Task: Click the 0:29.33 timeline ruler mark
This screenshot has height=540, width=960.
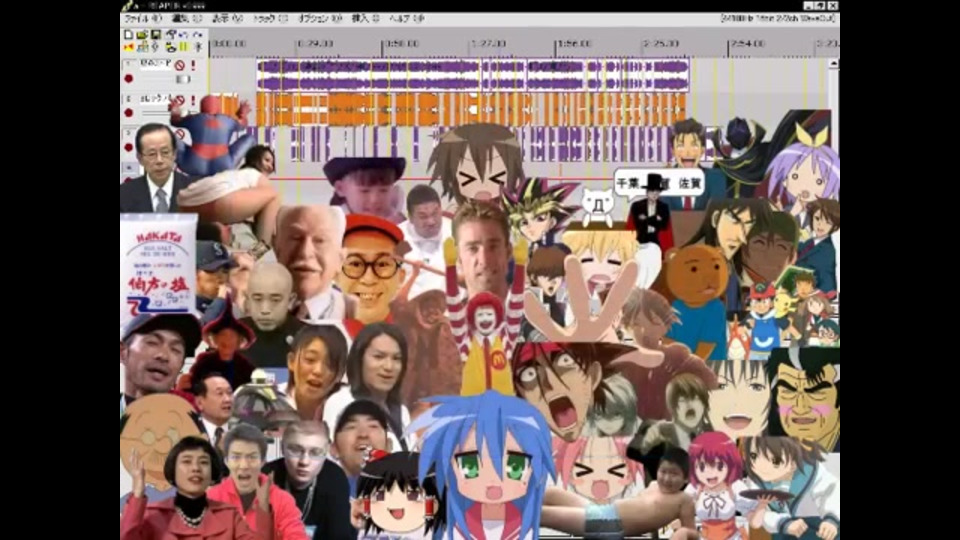Action: coord(315,44)
